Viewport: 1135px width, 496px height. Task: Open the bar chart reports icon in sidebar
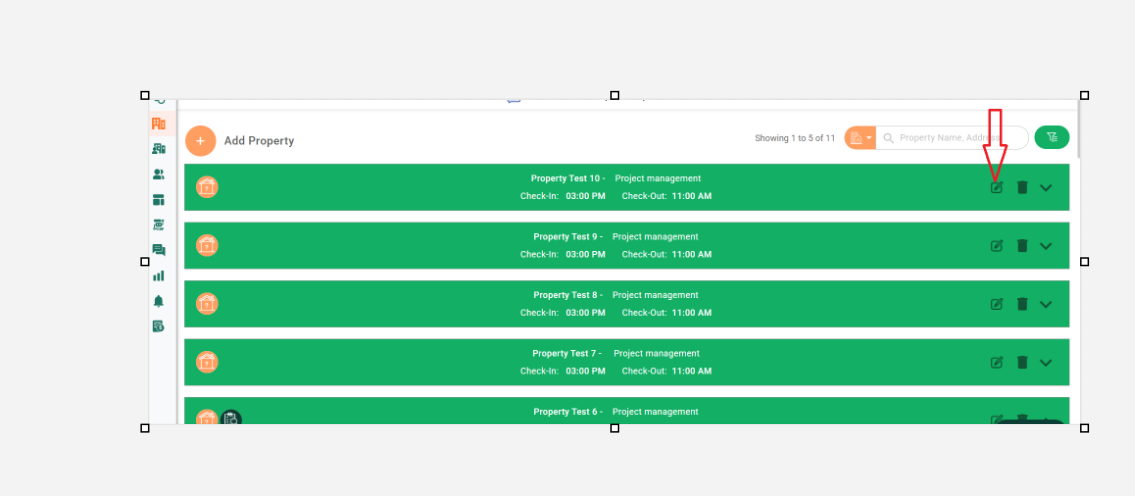tap(159, 276)
